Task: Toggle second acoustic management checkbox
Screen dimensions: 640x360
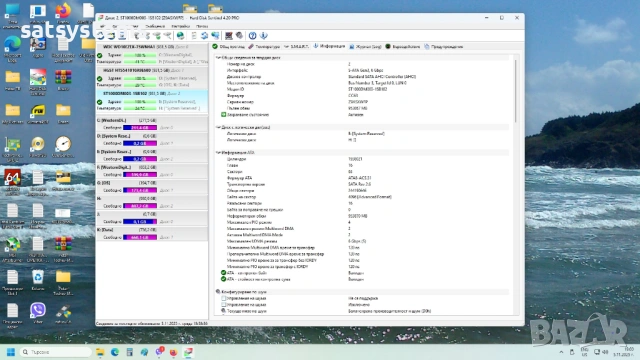Action: tap(224, 304)
